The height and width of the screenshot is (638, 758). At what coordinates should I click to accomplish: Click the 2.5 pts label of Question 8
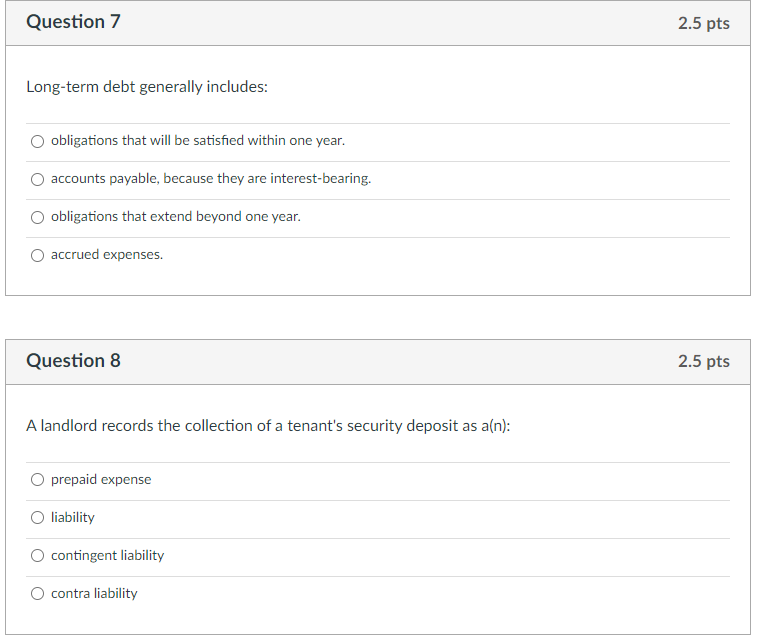703,361
